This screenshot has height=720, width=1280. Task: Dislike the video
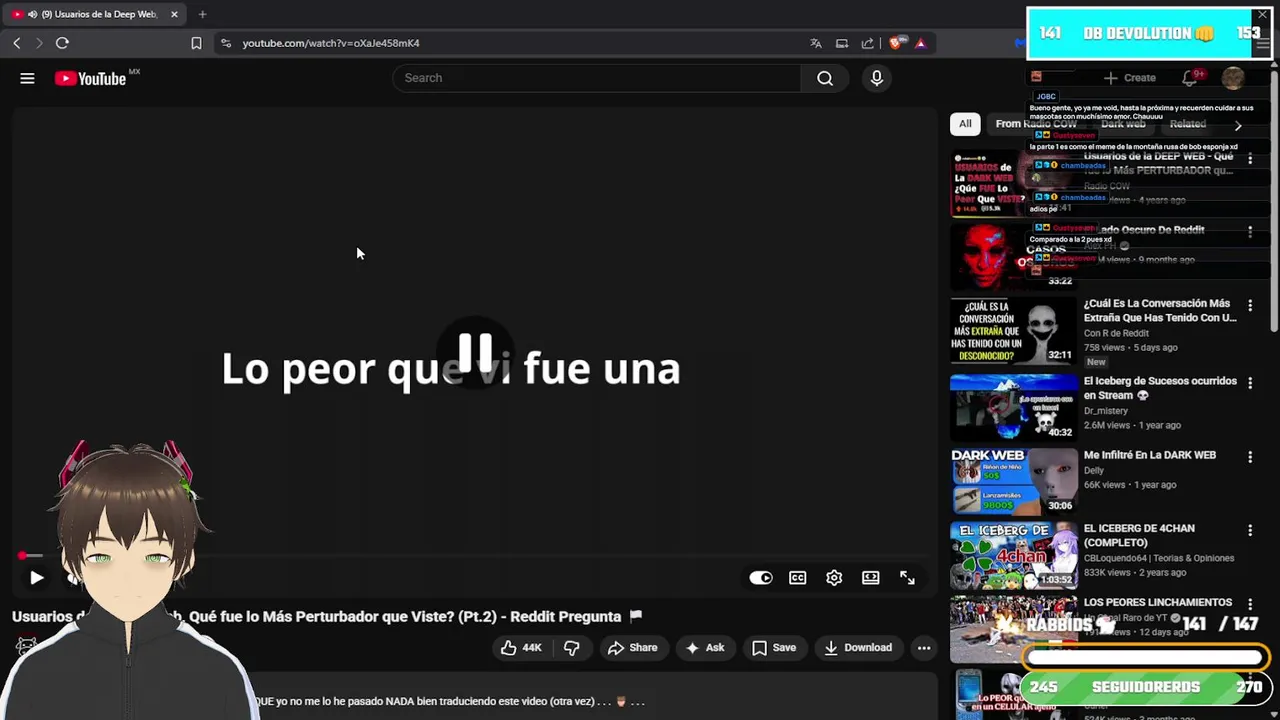(571, 647)
